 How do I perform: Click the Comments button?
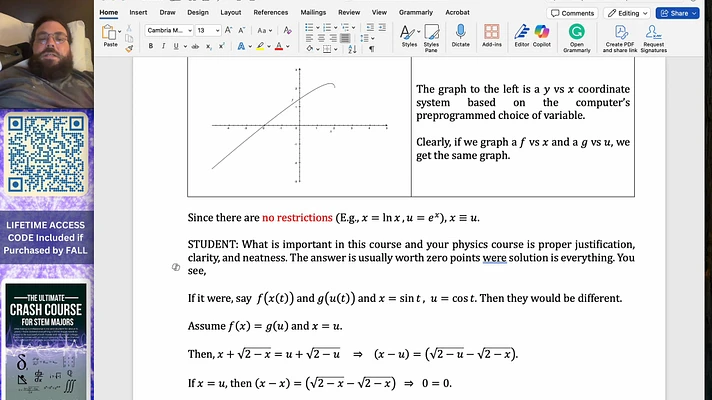pos(572,13)
